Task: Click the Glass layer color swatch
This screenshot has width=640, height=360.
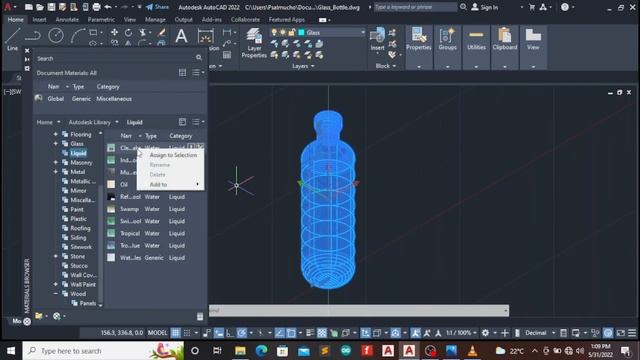Action: pos(302,32)
